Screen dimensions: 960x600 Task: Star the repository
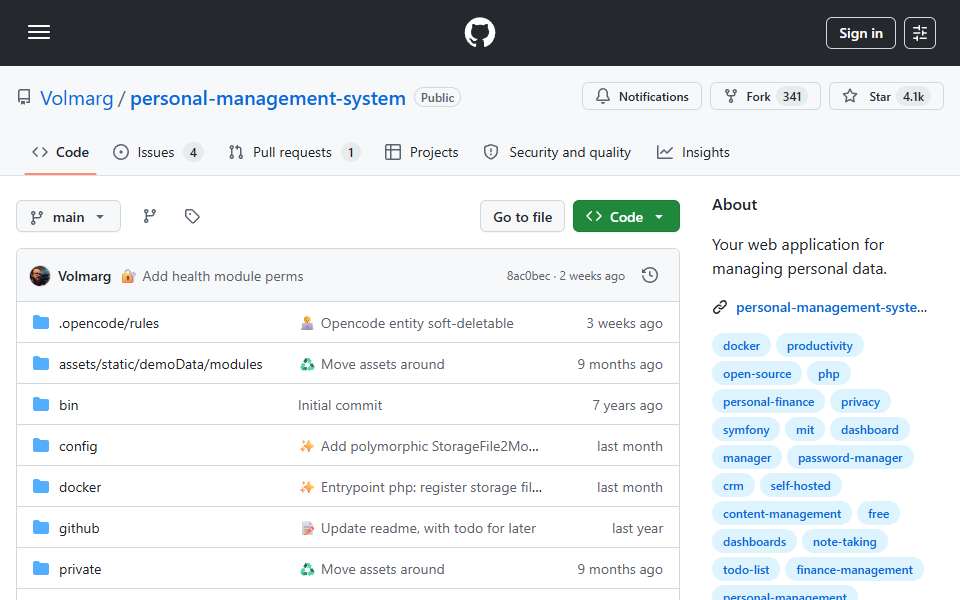tap(886, 97)
